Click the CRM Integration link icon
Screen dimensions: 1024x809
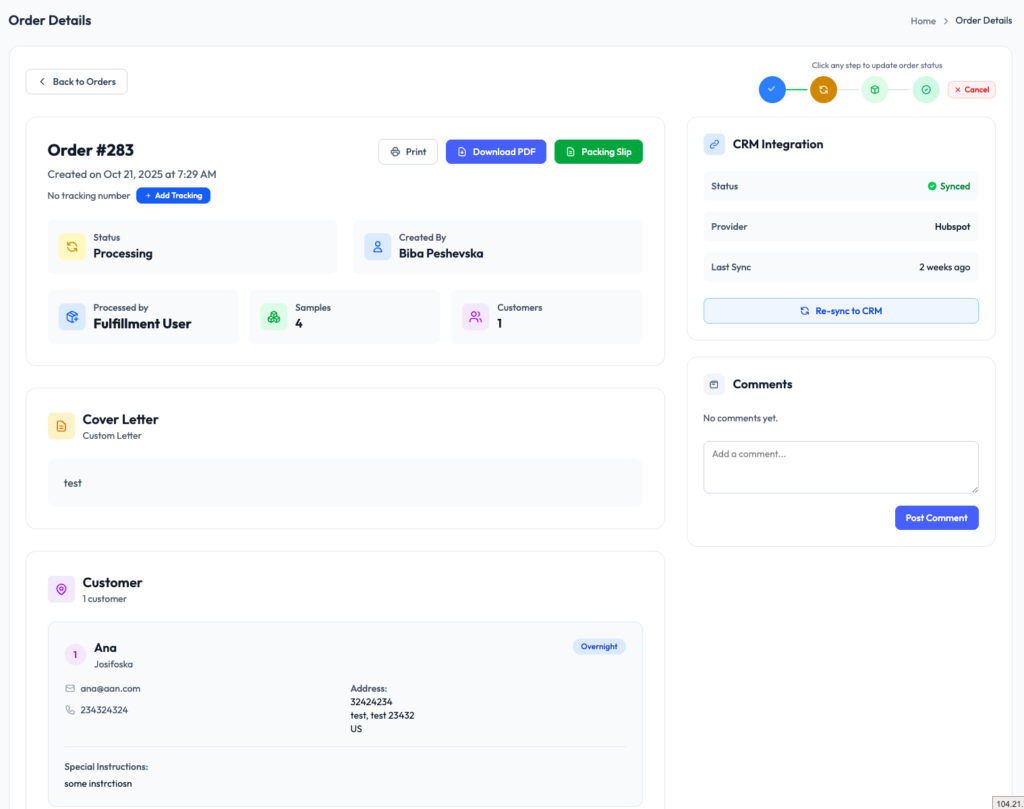pos(714,145)
